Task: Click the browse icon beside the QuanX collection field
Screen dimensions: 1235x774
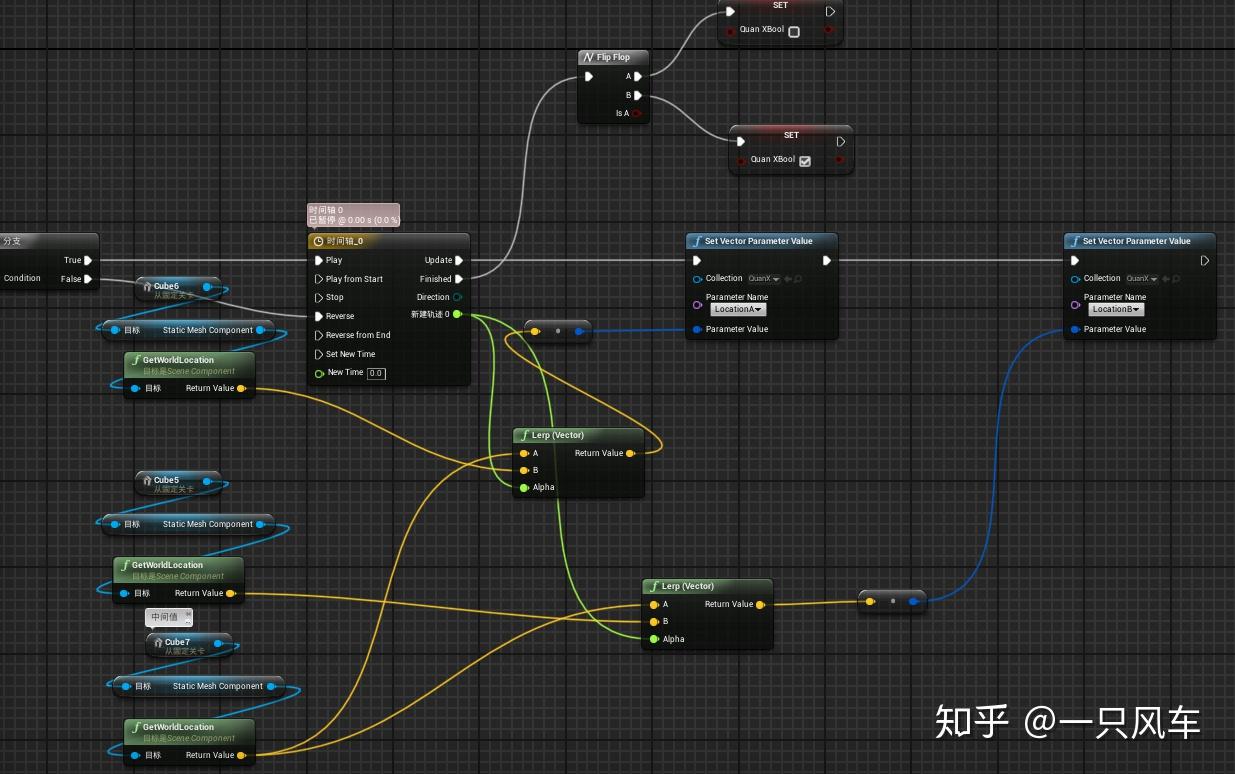Action: (796, 279)
